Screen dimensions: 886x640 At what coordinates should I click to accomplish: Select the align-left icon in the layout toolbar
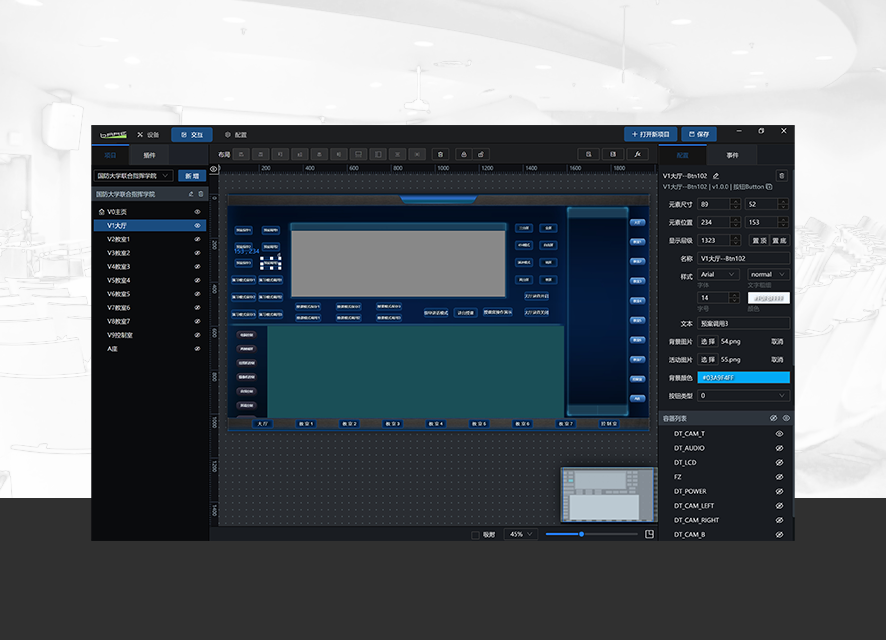[x=240, y=155]
